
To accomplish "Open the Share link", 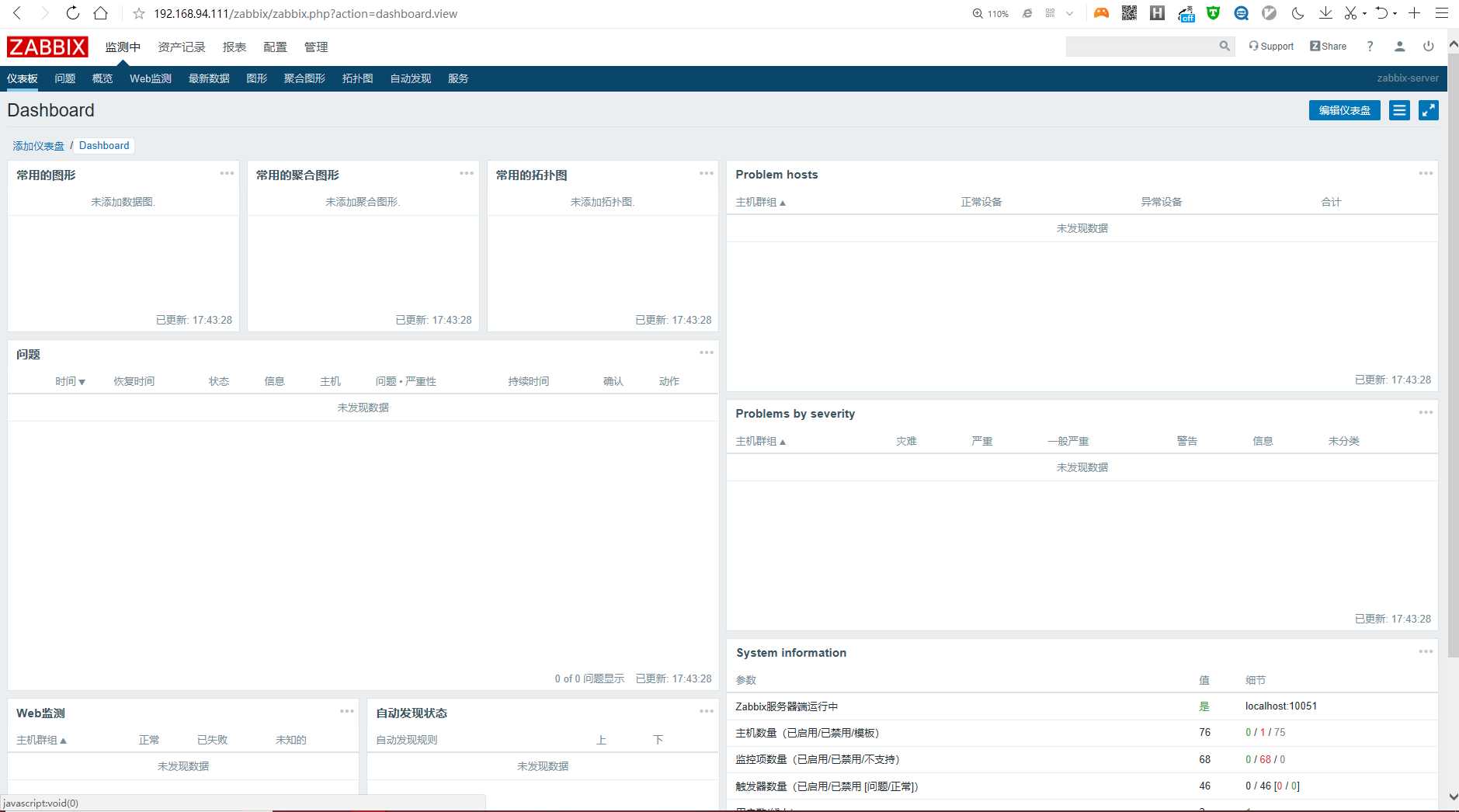I will pos(1329,47).
